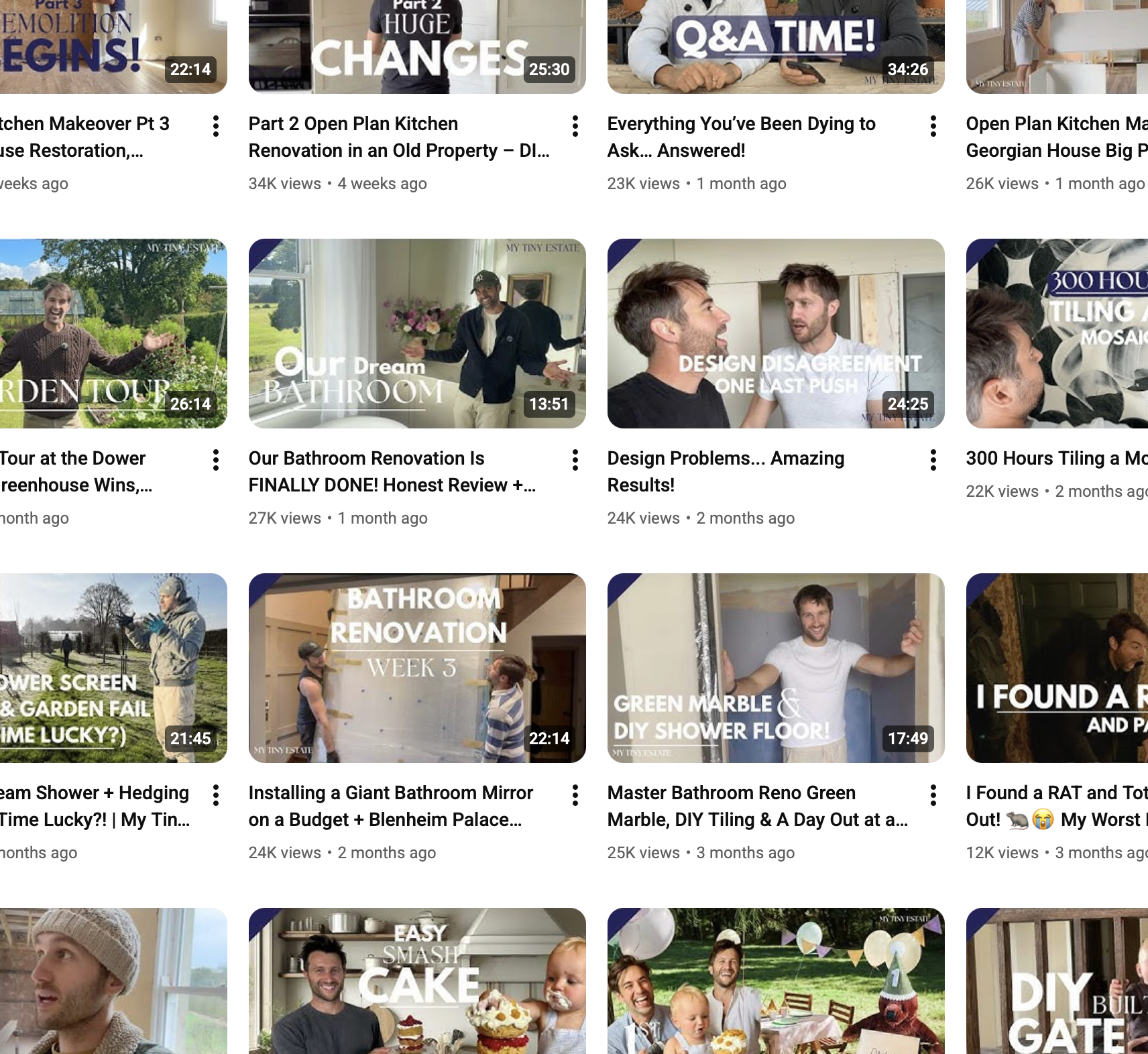The width and height of the screenshot is (1148, 1054).
Task: Select the '34K views • 4 weeks ago' text
Action: coord(338,184)
